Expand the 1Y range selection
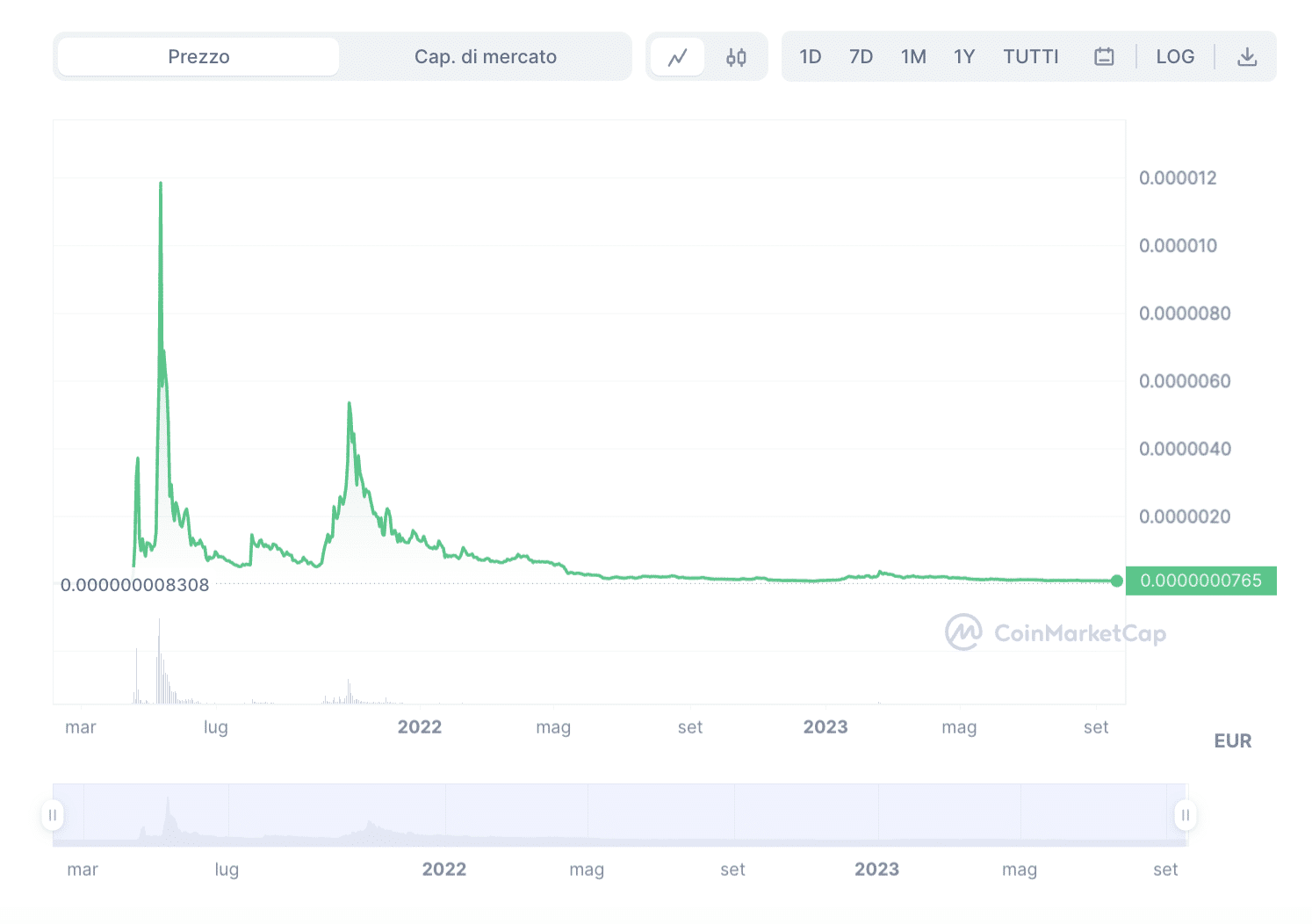Image resolution: width=1312 pixels, height=924 pixels. tap(963, 56)
